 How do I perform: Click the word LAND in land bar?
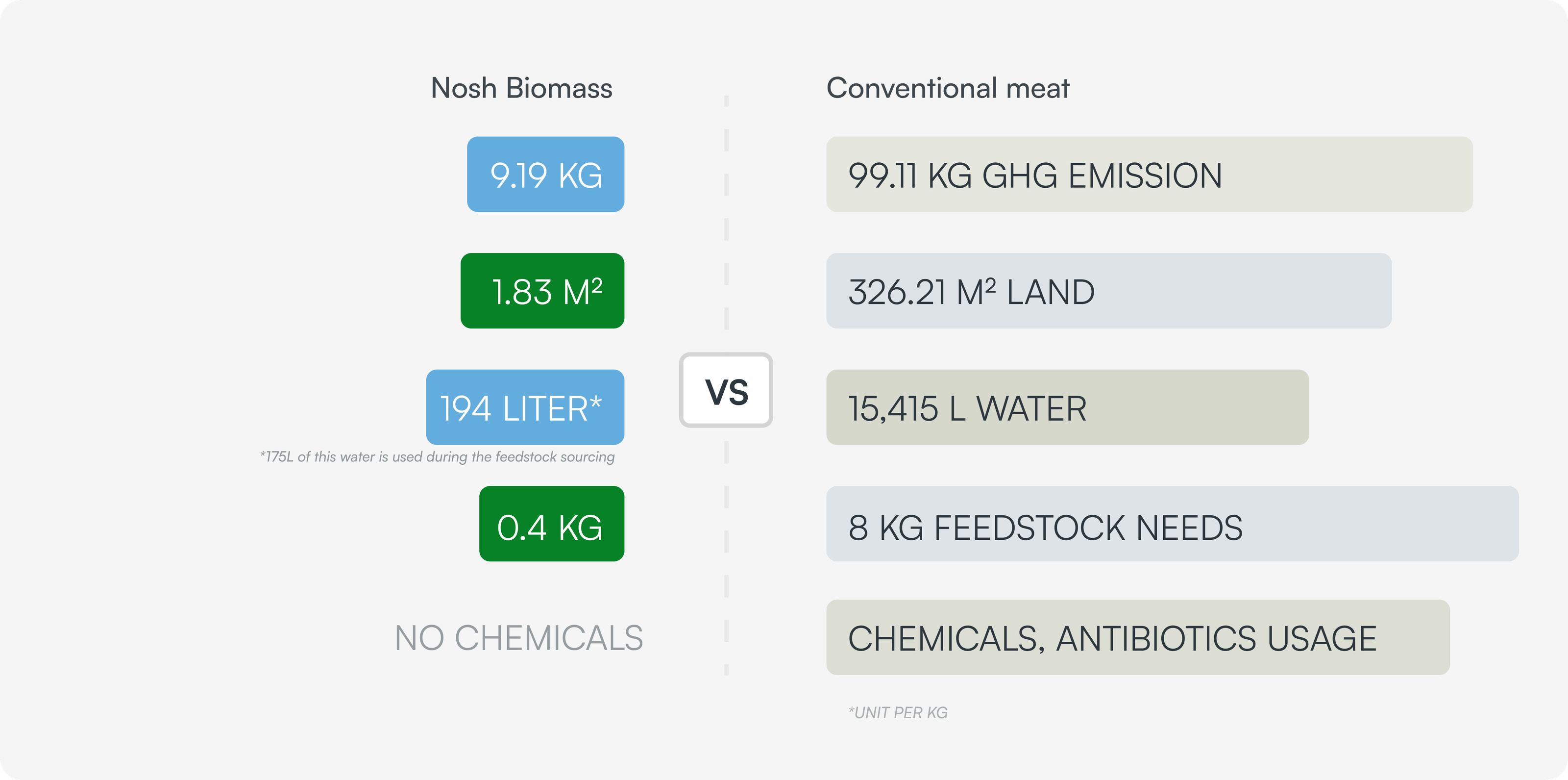click(1051, 292)
